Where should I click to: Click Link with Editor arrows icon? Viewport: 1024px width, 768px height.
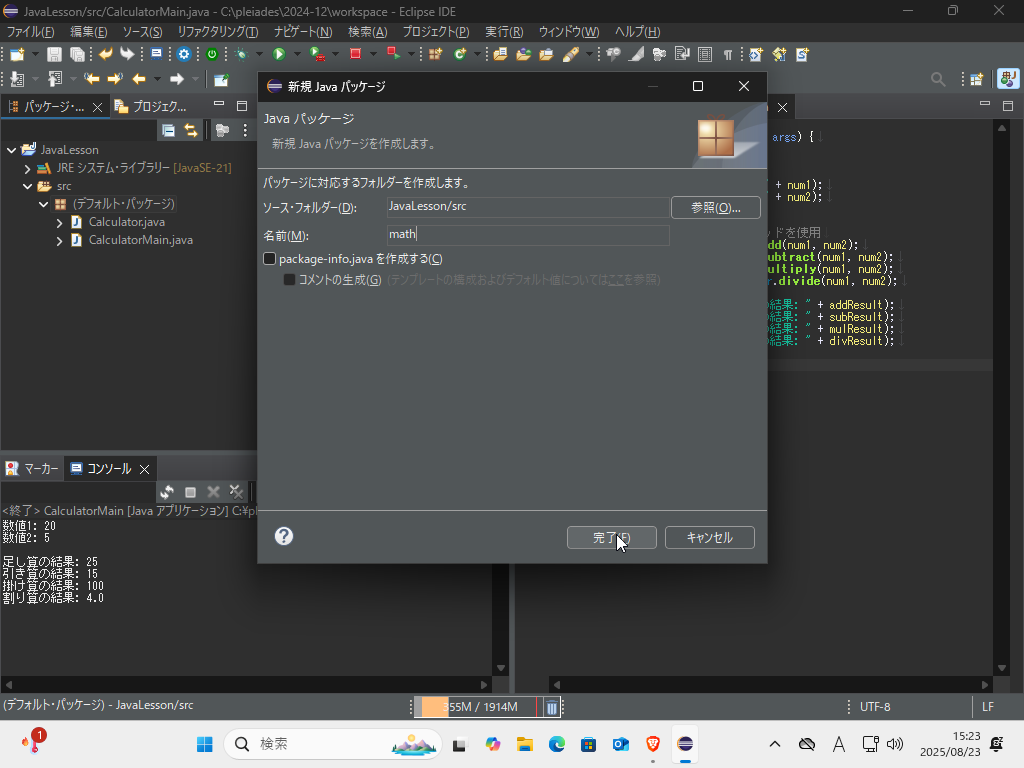click(x=191, y=131)
